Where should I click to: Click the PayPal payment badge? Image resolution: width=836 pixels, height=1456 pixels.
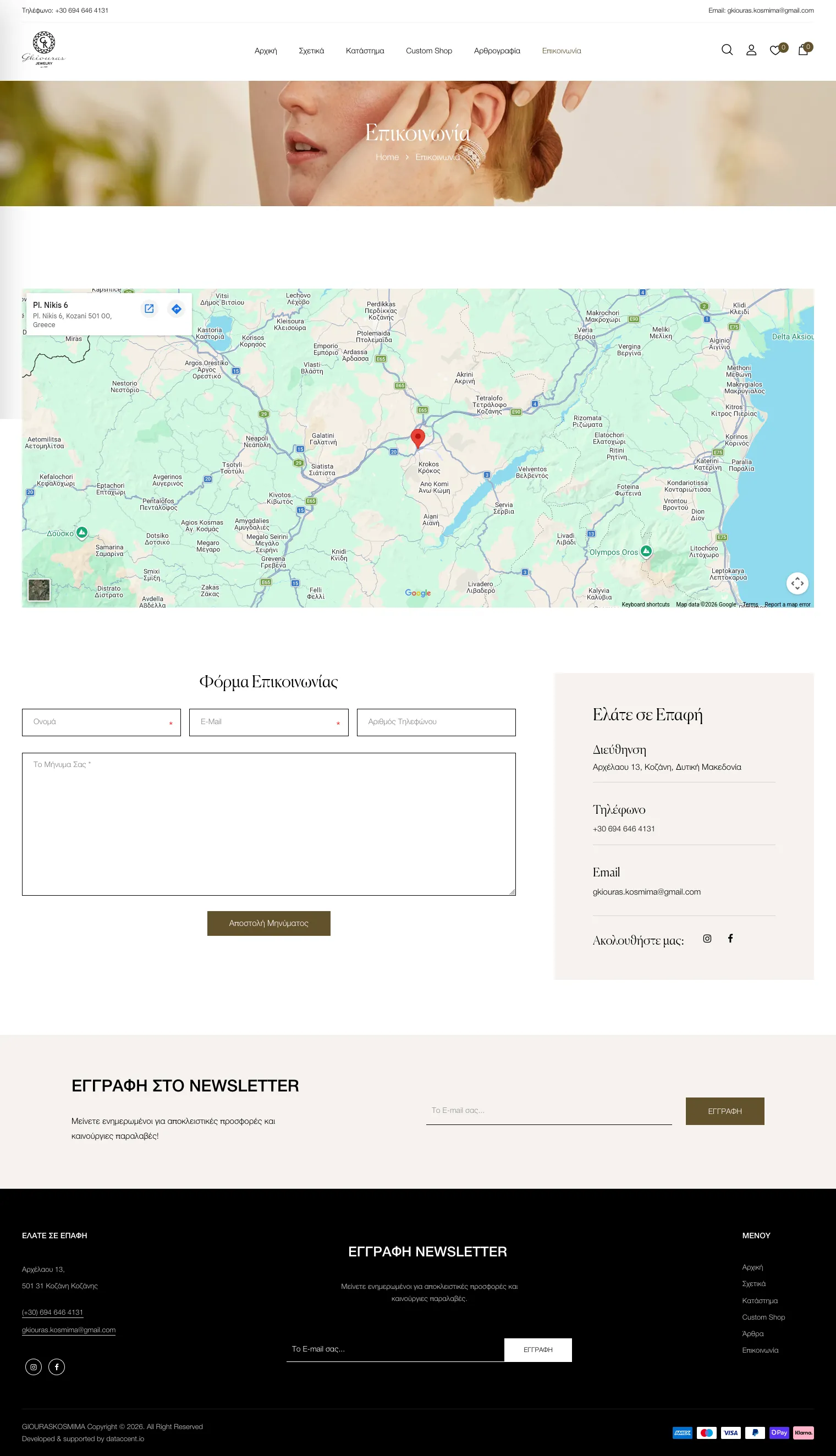(755, 1432)
